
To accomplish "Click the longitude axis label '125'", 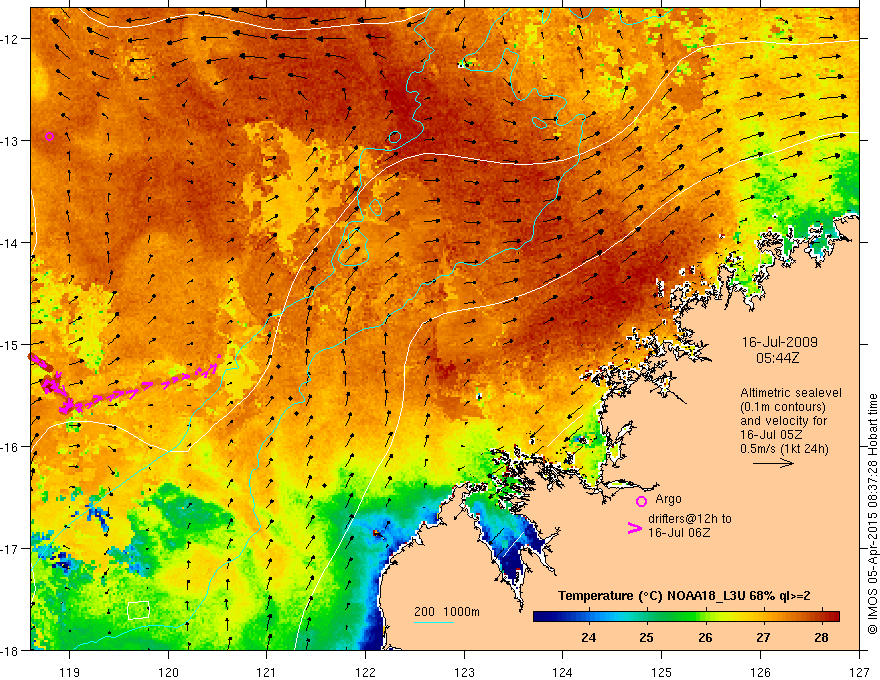I will tap(661, 672).
